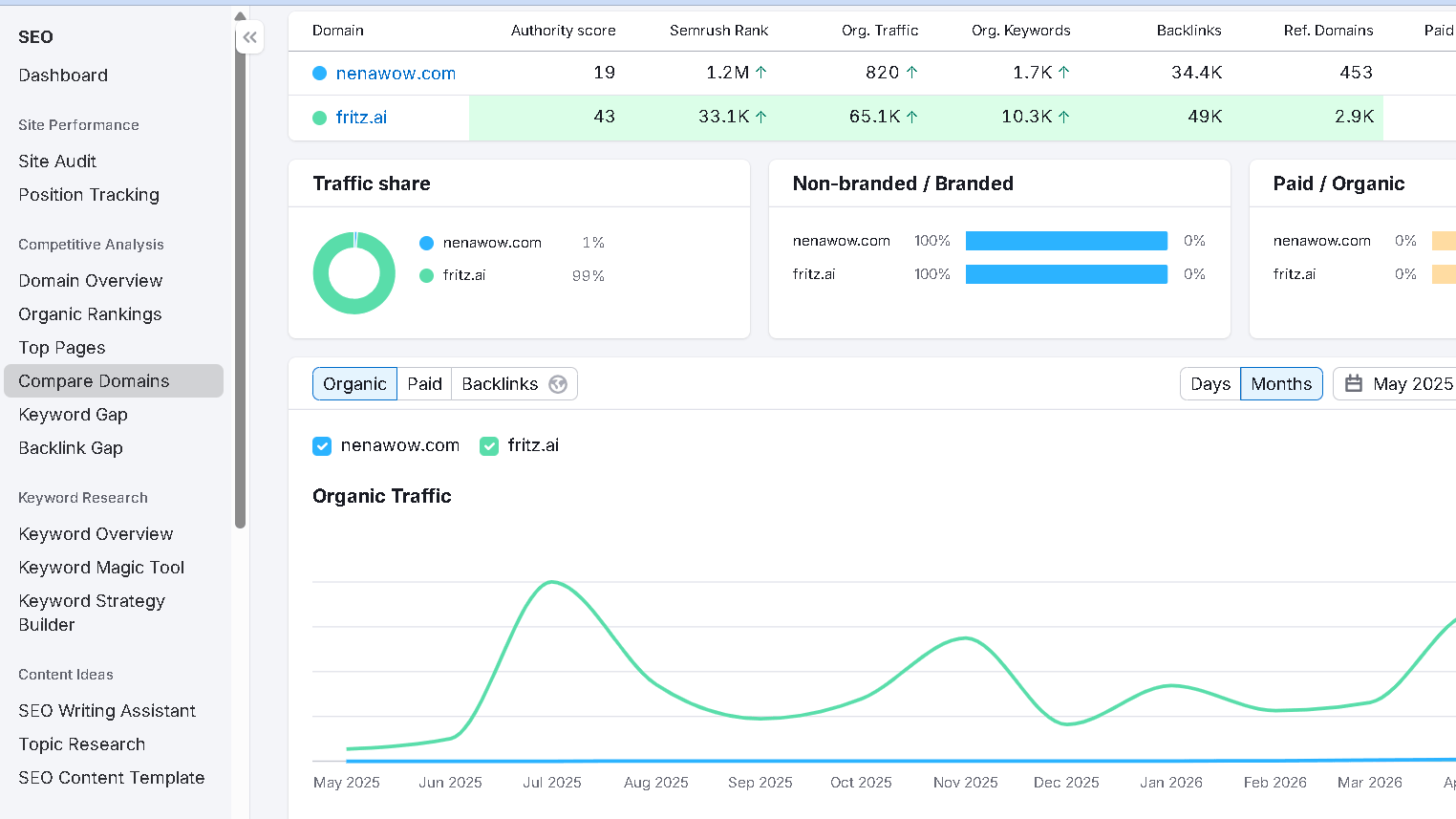Open Keyword Strategy Builder in sidebar
The width and height of the screenshot is (1456, 819).
(x=92, y=613)
